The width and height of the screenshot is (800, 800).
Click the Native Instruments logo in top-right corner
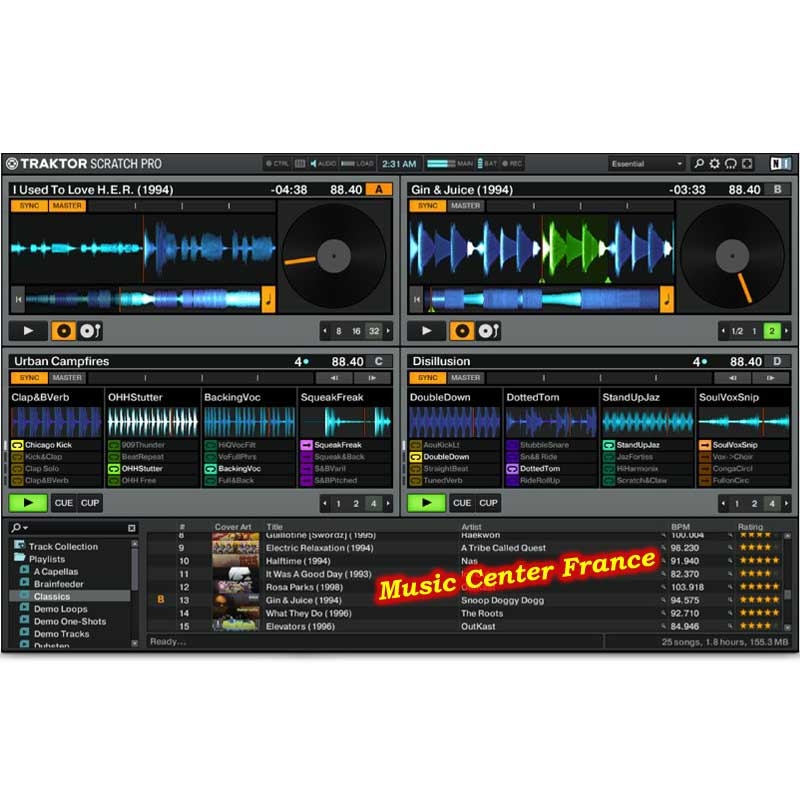click(780, 164)
